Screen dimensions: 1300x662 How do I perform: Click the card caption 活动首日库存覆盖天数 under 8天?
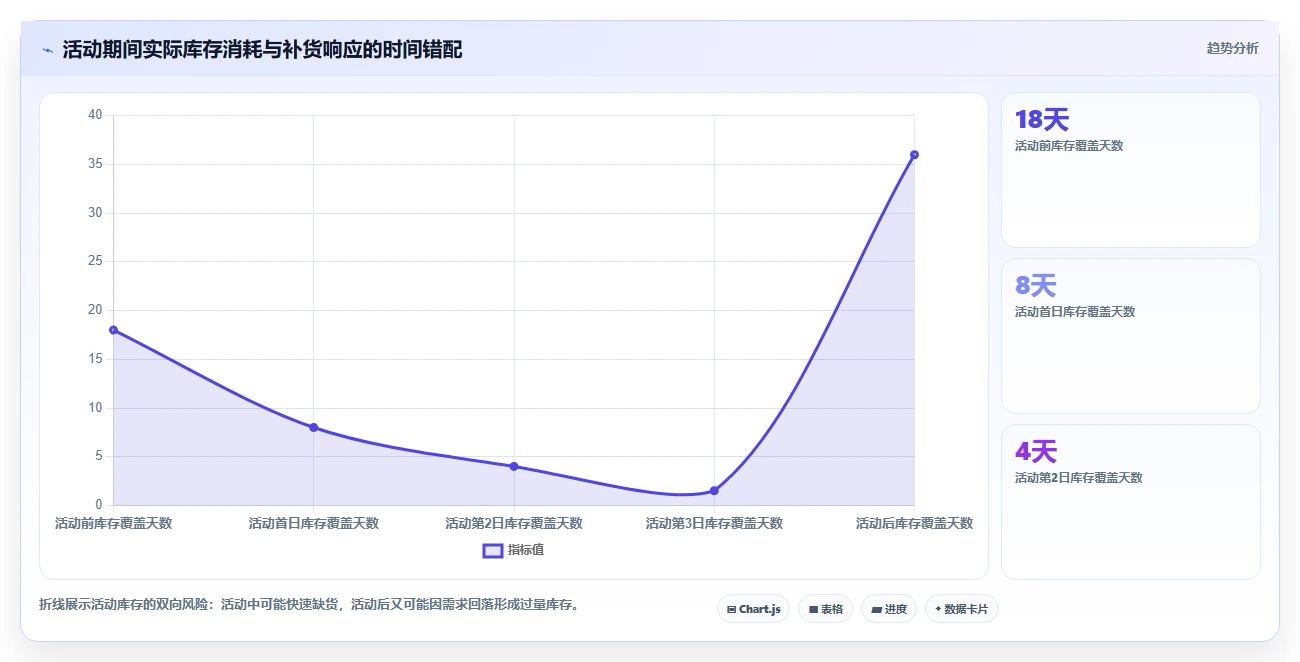click(x=1075, y=312)
